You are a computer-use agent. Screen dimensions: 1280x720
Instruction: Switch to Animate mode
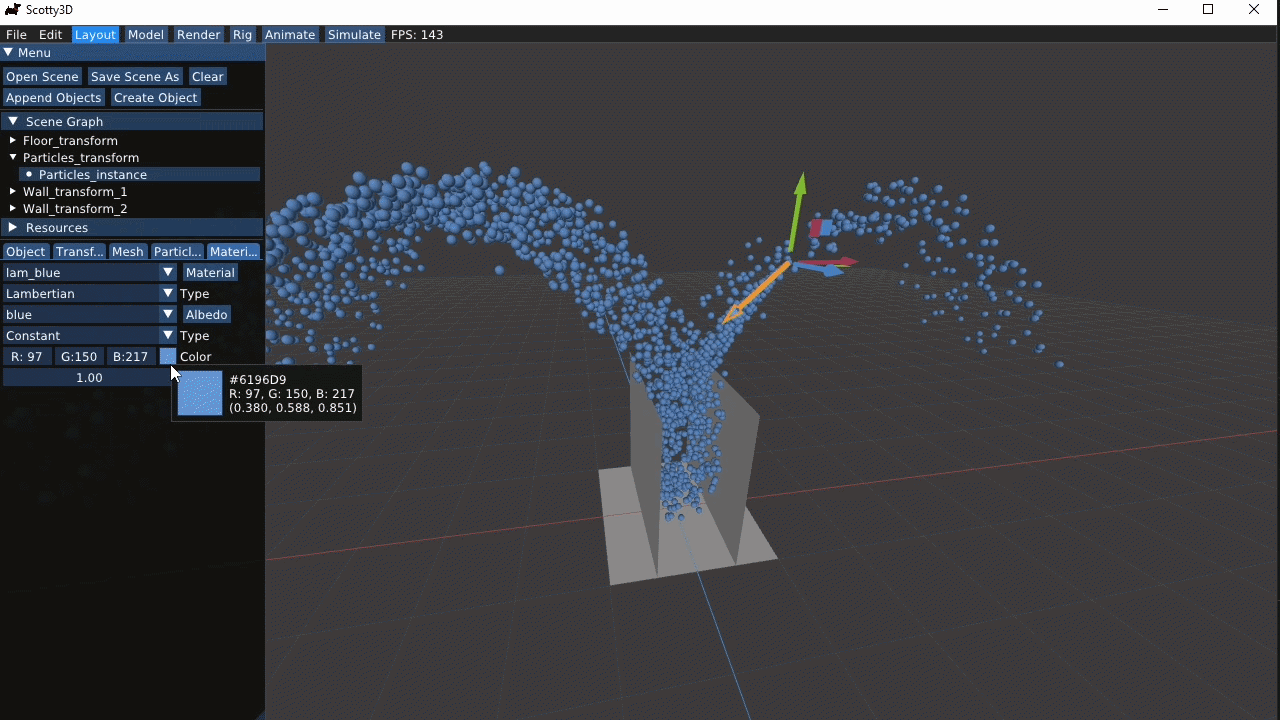290,35
